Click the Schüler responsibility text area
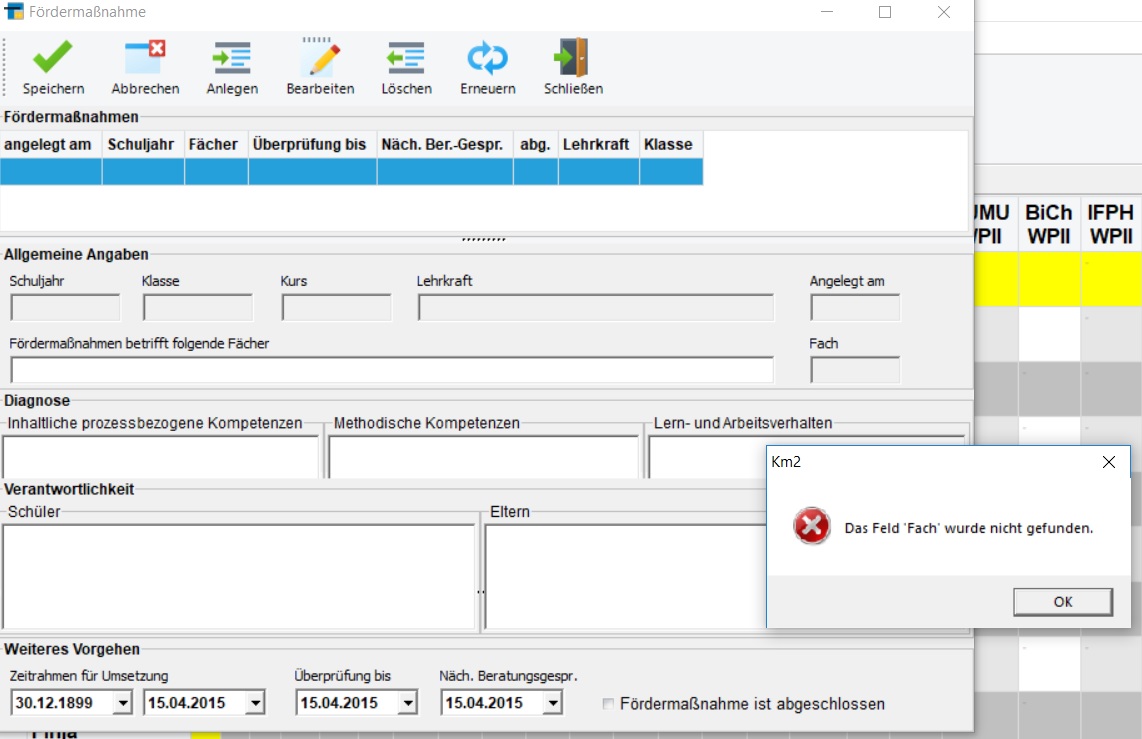The width and height of the screenshot is (1142, 739). click(238, 577)
